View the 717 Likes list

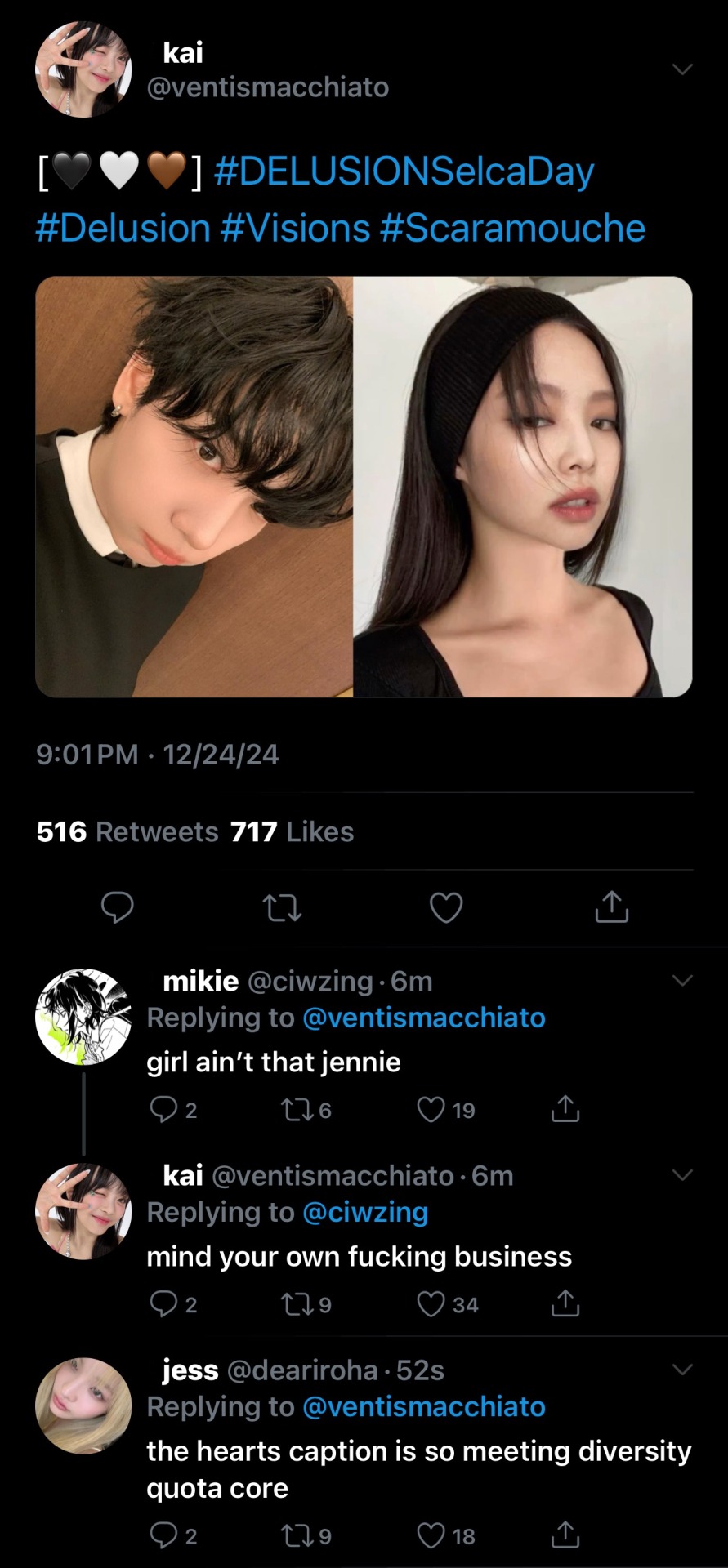(292, 831)
